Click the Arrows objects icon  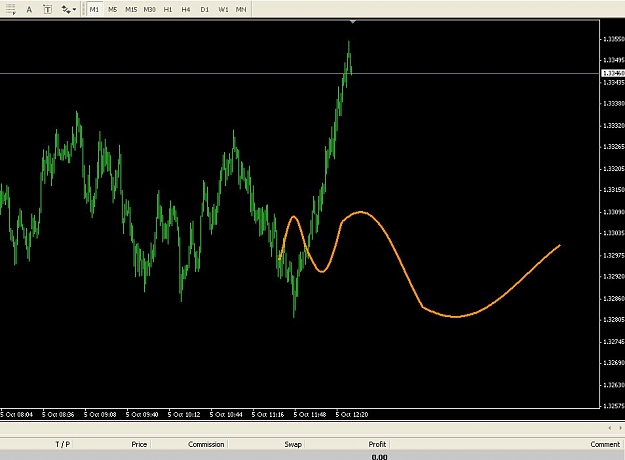click(65, 10)
